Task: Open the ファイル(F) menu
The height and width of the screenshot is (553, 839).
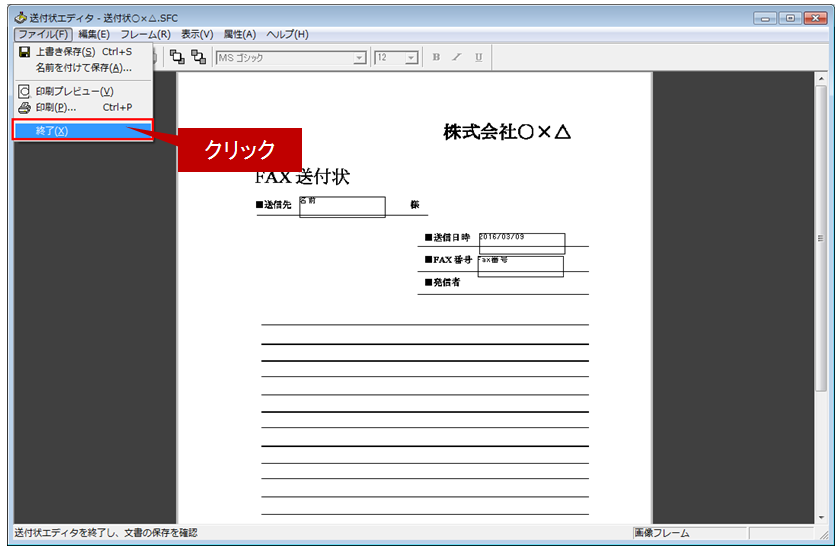Action: pos(43,34)
